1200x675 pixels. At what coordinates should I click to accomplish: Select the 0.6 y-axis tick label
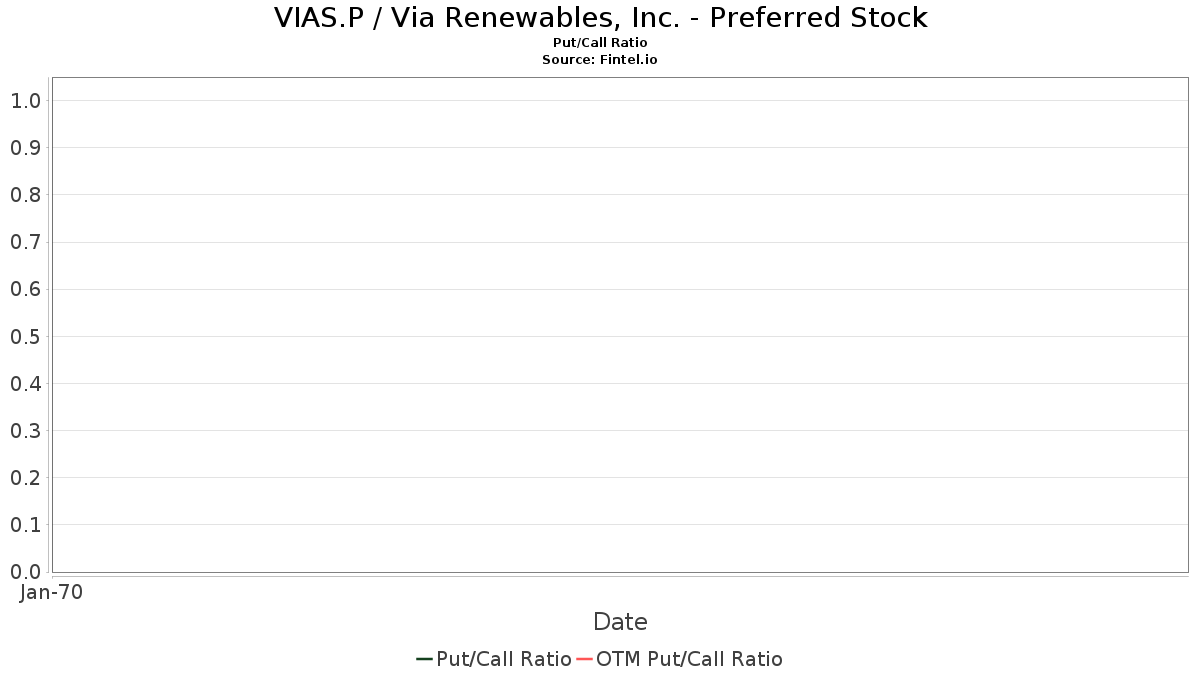pyautogui.click(x=25, y=289)
